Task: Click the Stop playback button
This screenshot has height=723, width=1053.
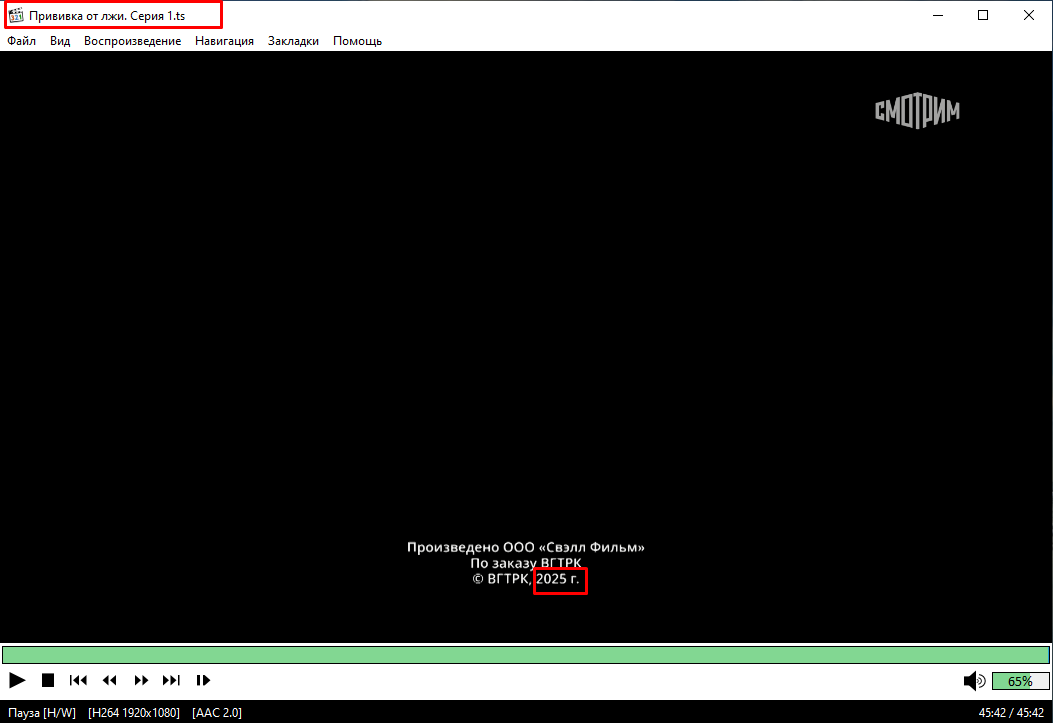Action: pos(47,680)
